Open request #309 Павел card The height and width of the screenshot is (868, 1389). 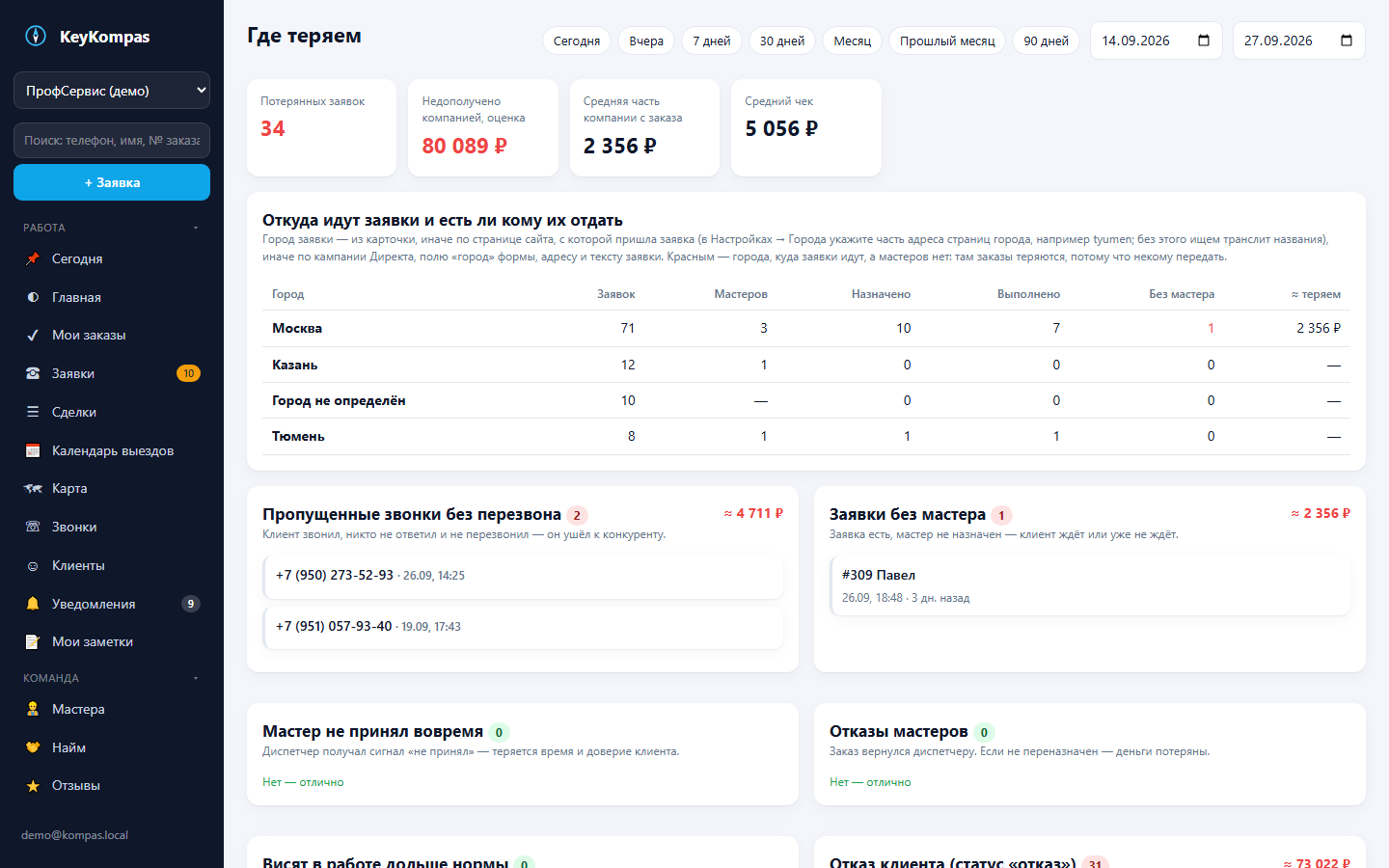point(1090,585)
